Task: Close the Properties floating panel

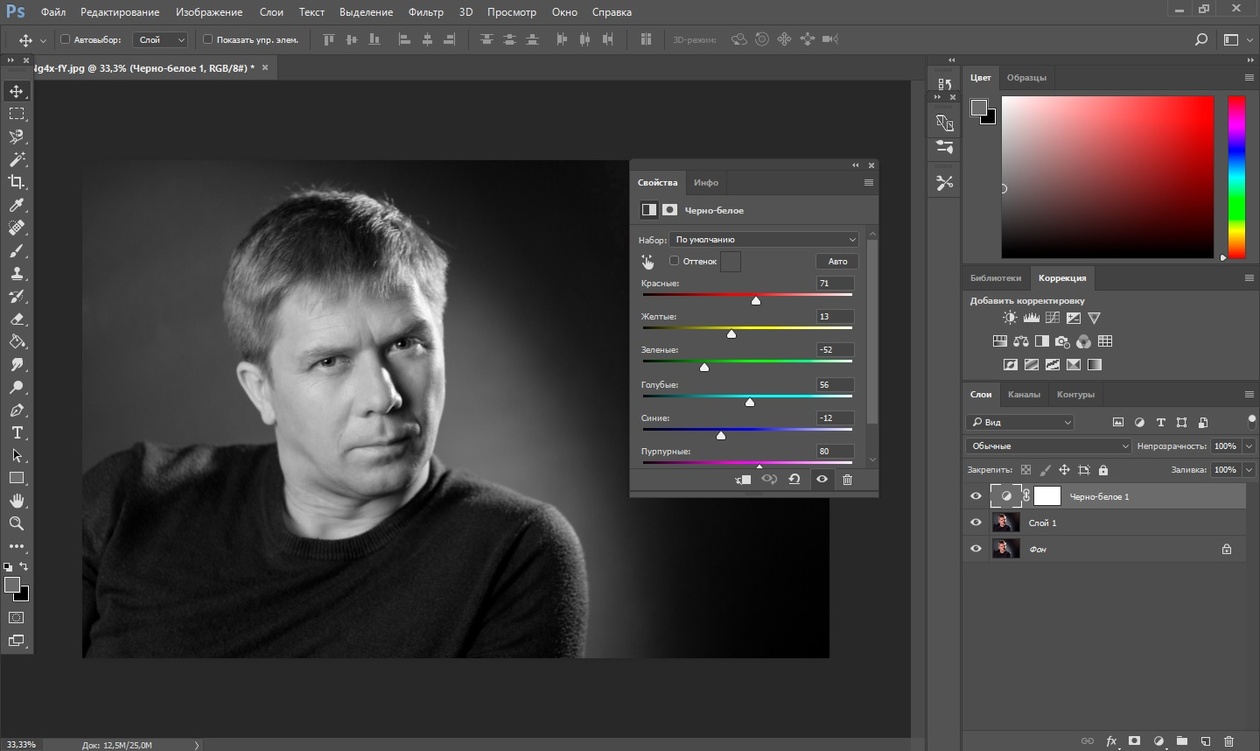Action: (871, 165)
